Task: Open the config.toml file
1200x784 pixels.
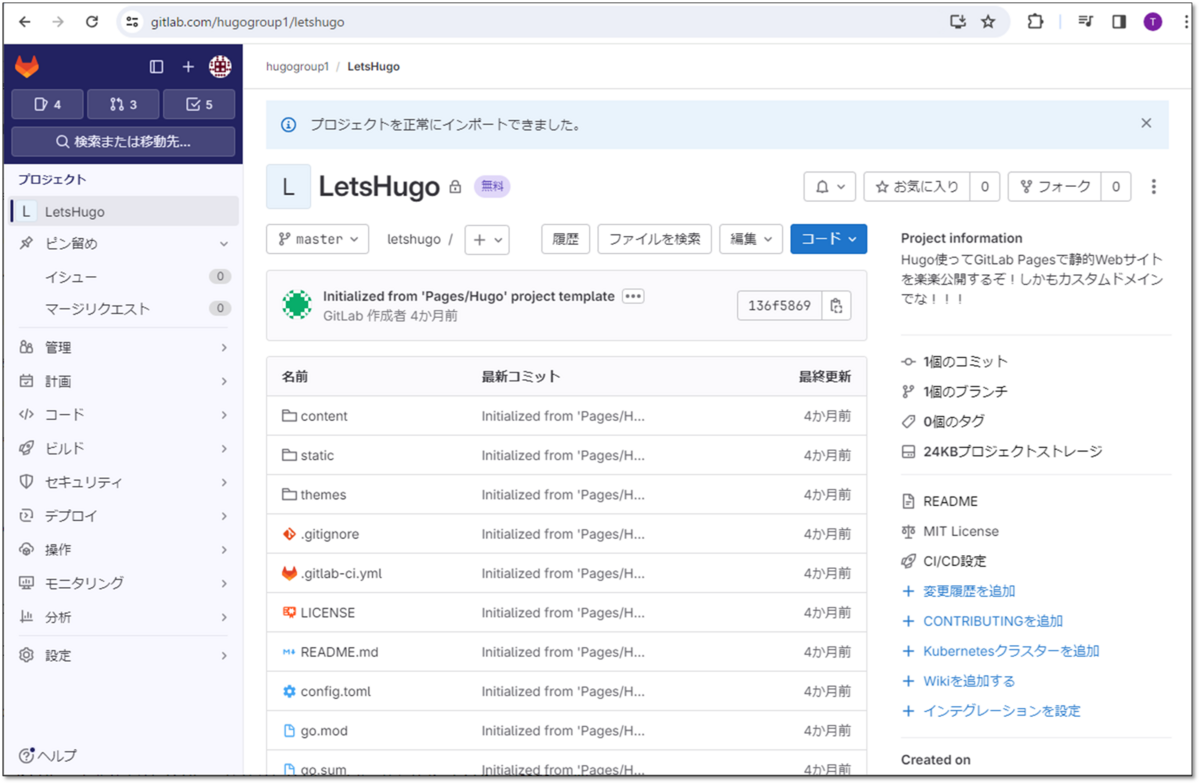Action: click(336, 691)
